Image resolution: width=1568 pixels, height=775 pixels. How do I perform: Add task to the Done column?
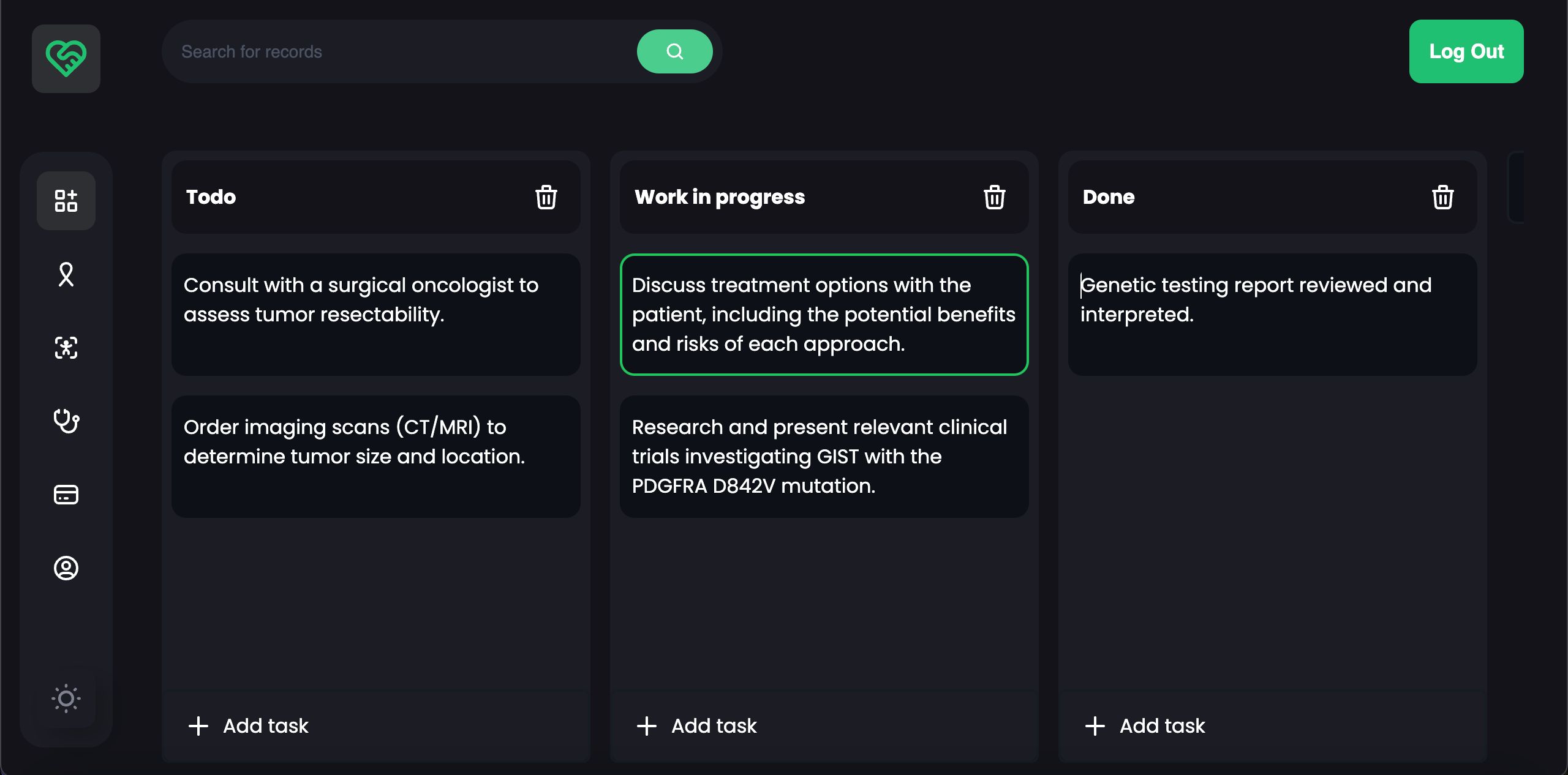coord(1145,726)
